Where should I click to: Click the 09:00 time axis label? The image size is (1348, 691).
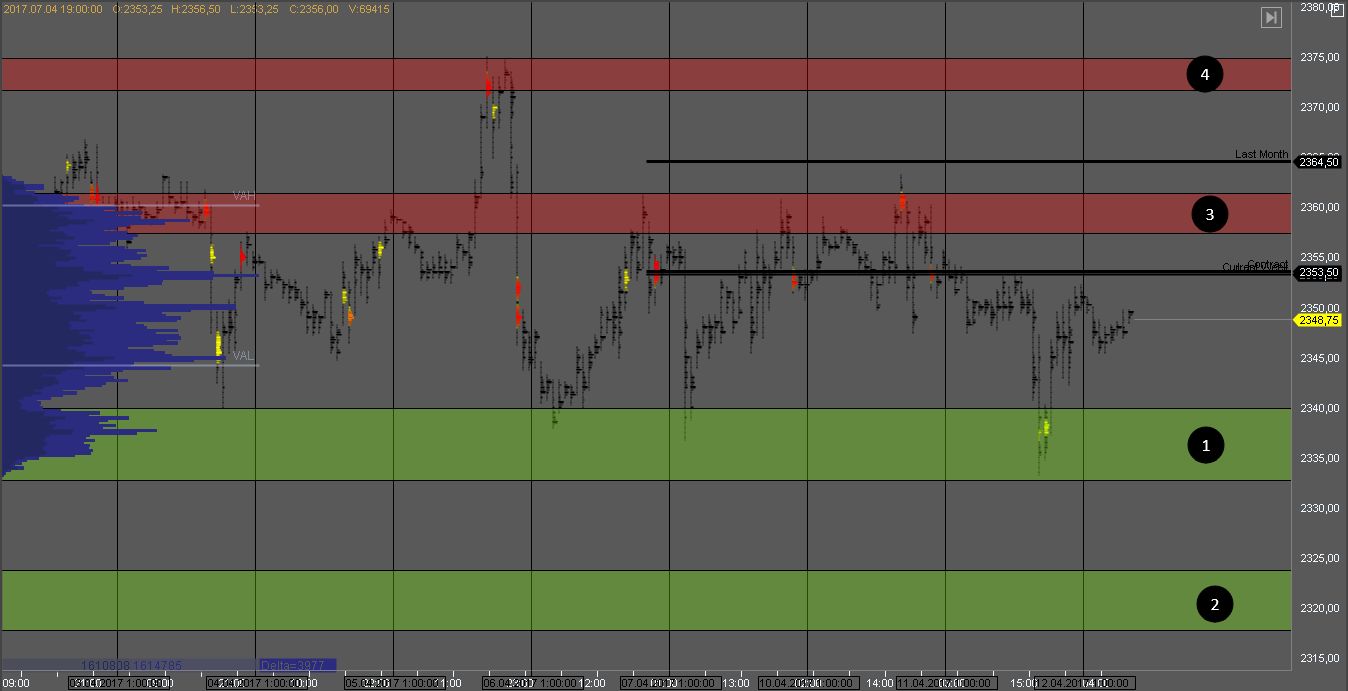16,684
